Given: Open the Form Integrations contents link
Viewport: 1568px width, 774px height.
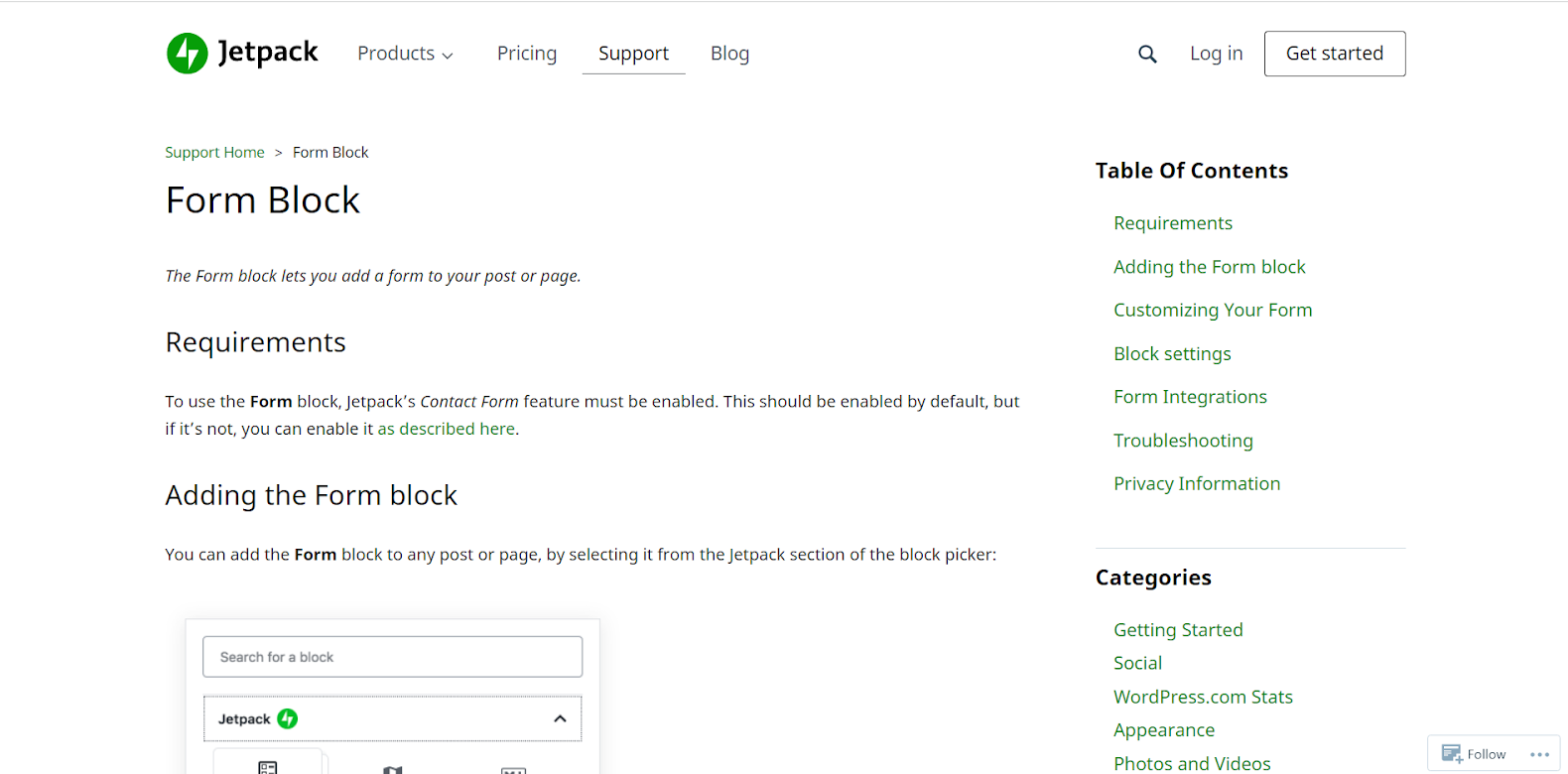Looking at the screenshot, I should tap(1190, 397).
